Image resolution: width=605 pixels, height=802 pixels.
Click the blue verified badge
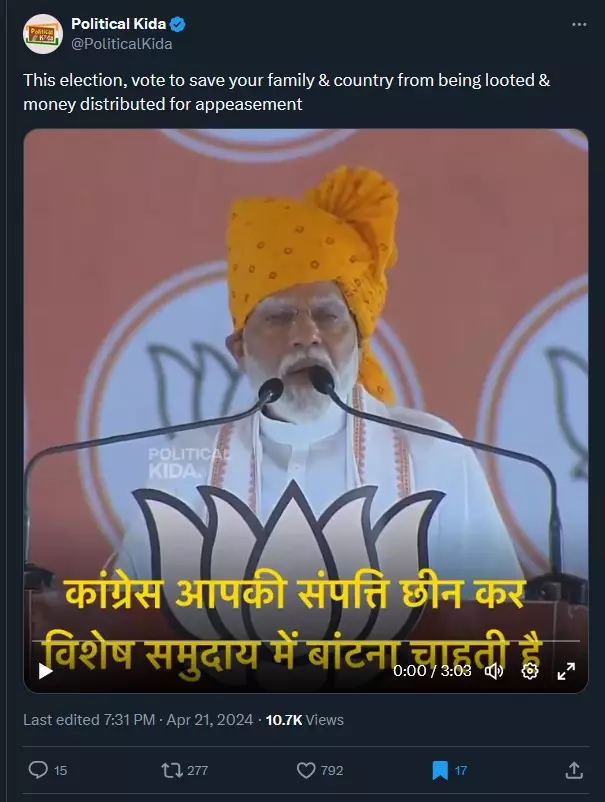[x=177, y=24]
